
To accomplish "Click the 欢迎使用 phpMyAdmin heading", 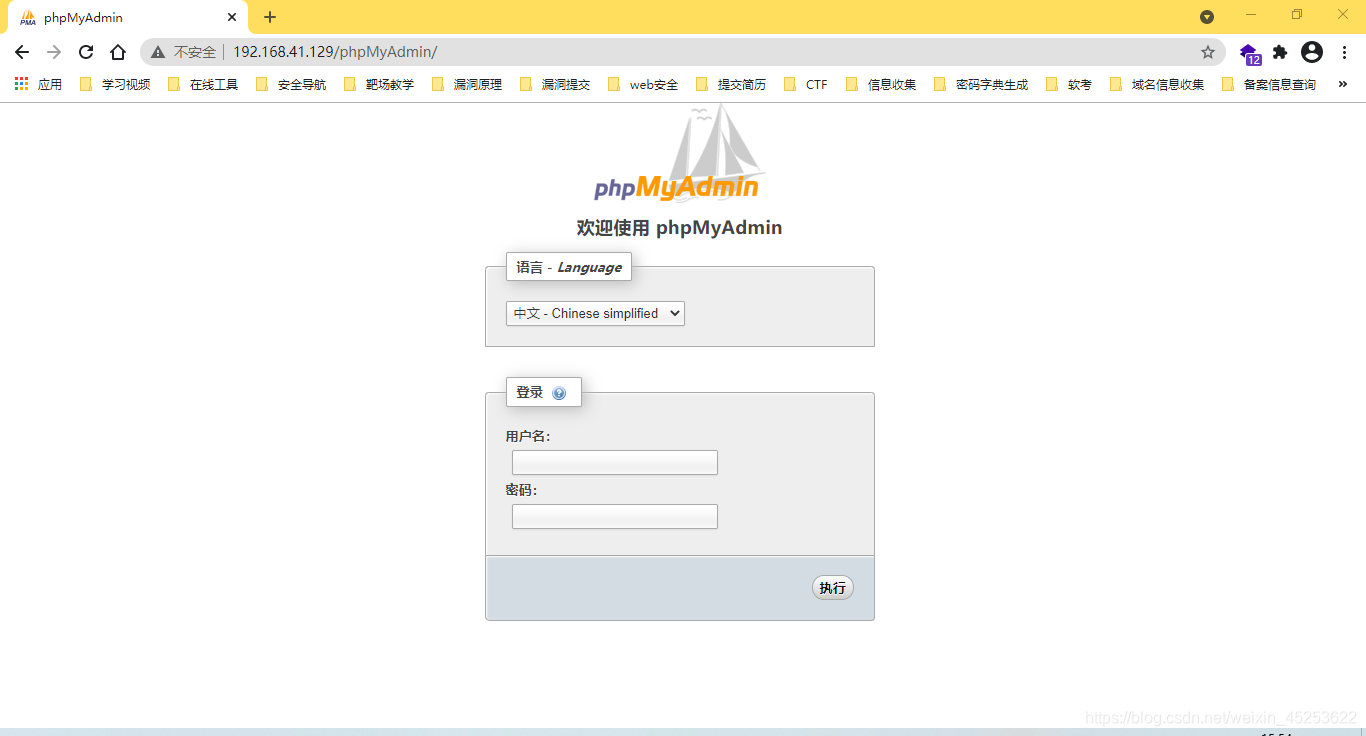I will click(679, 228).
